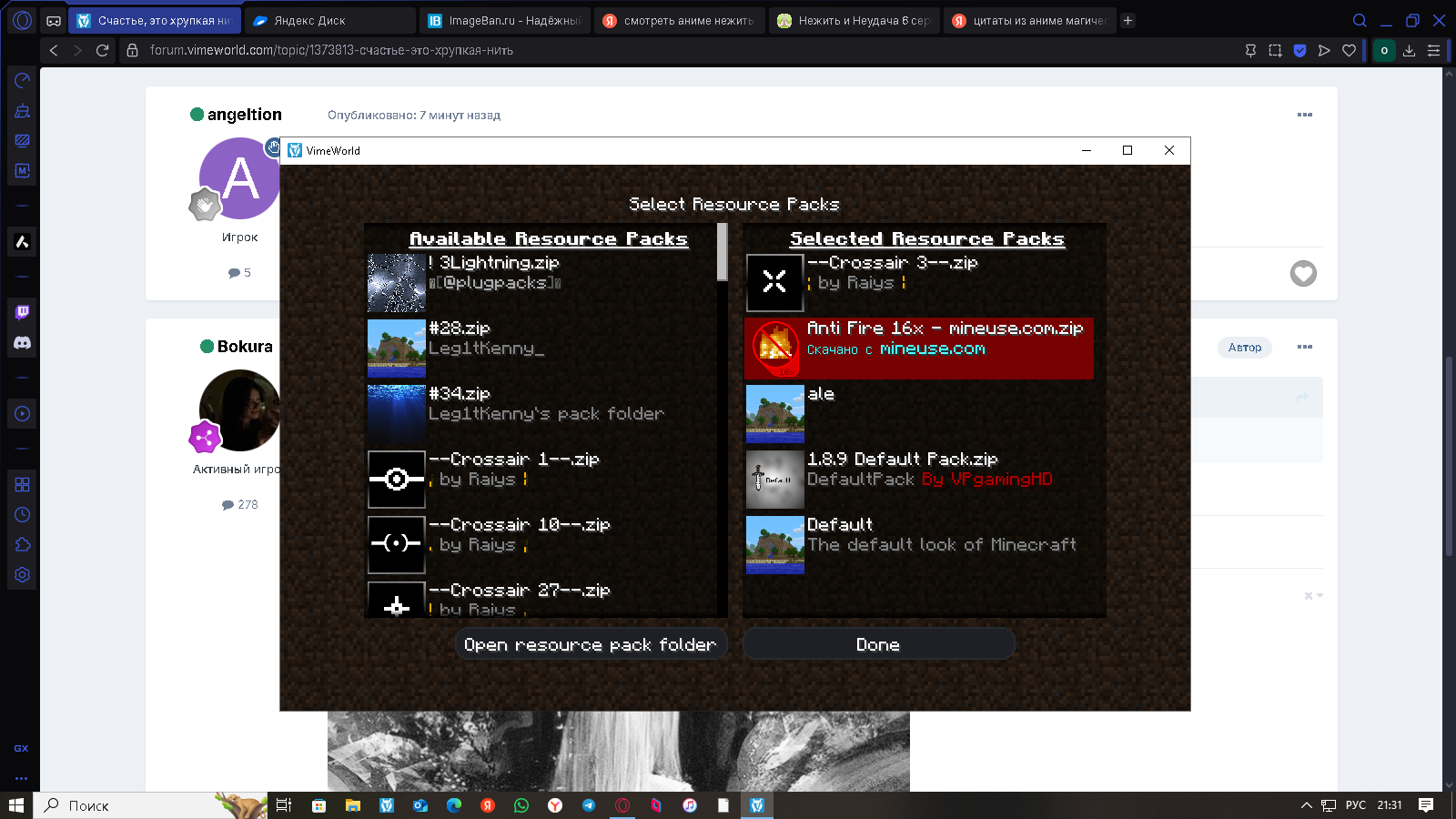Open the GX Corner gamepad icon
The image size is (1456, 819).
tap(54, 20)
